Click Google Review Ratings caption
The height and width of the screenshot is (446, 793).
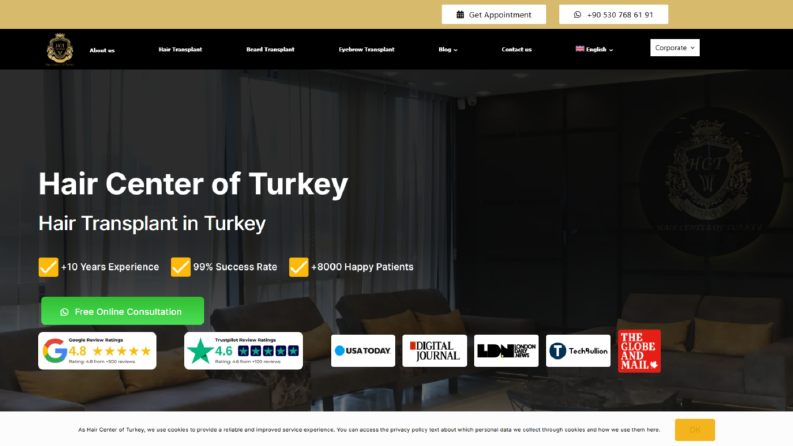coord(96,340)
